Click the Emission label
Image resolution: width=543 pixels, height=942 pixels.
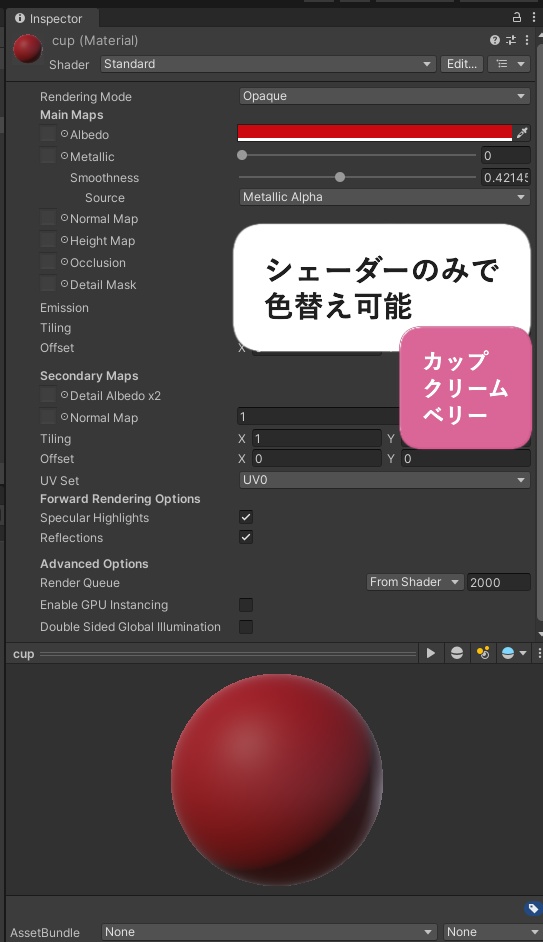click(64, 308)
